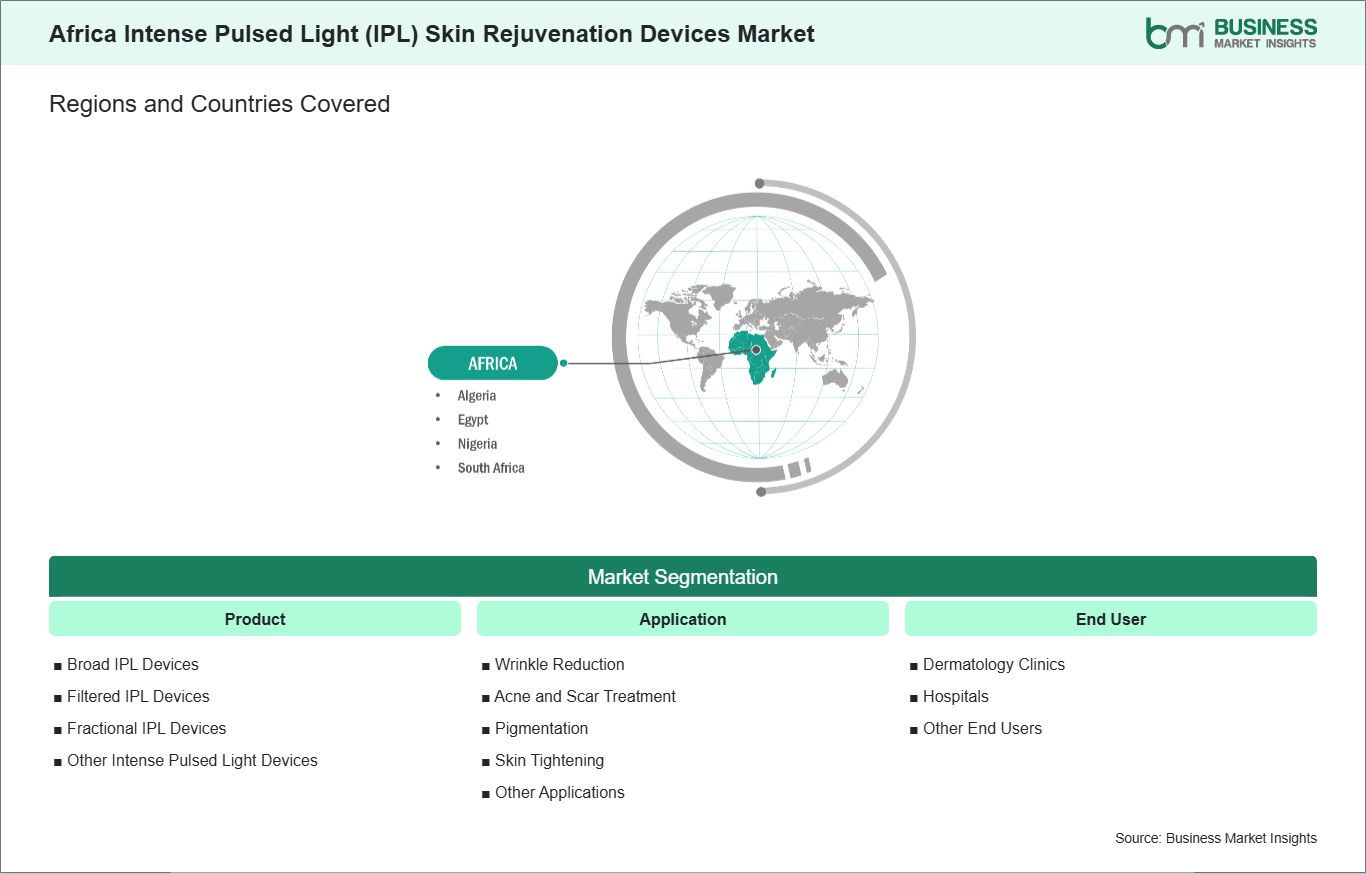Click the BMI Business Market Insights logo
This screenshot has width=1366, height=874.
point(1231,33)
